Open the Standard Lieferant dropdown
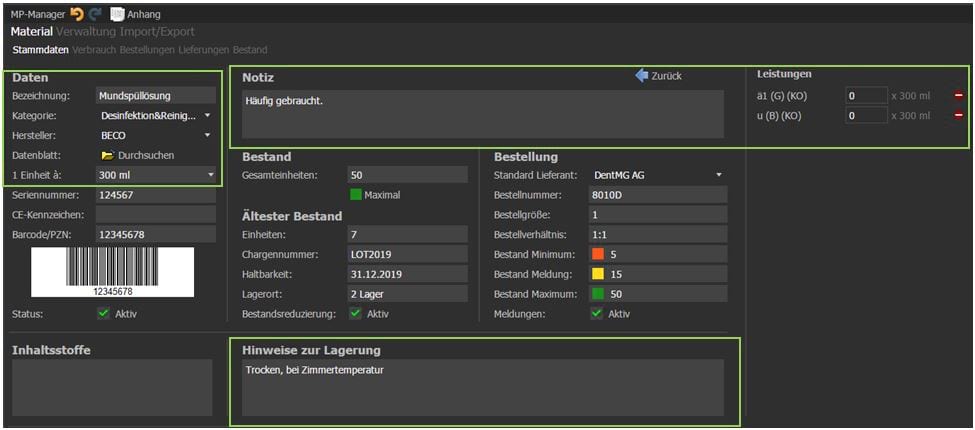 [x=658, y=175]
